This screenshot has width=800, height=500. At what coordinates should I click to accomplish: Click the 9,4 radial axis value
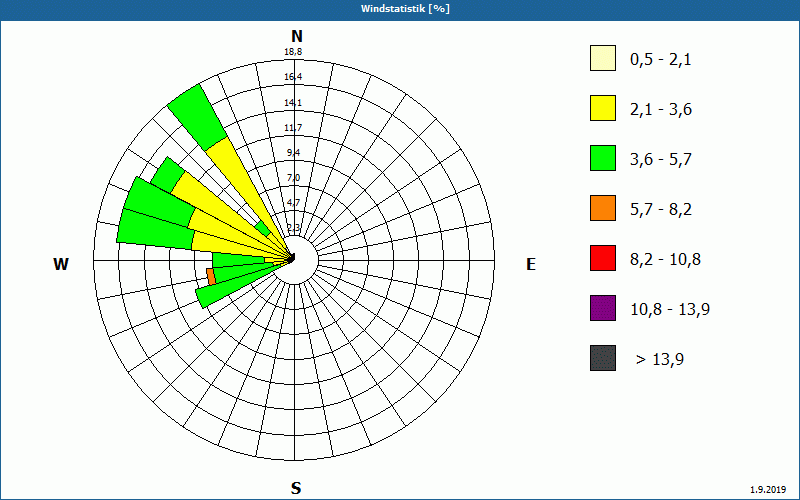pyautogui.click(x=293, y=153)
